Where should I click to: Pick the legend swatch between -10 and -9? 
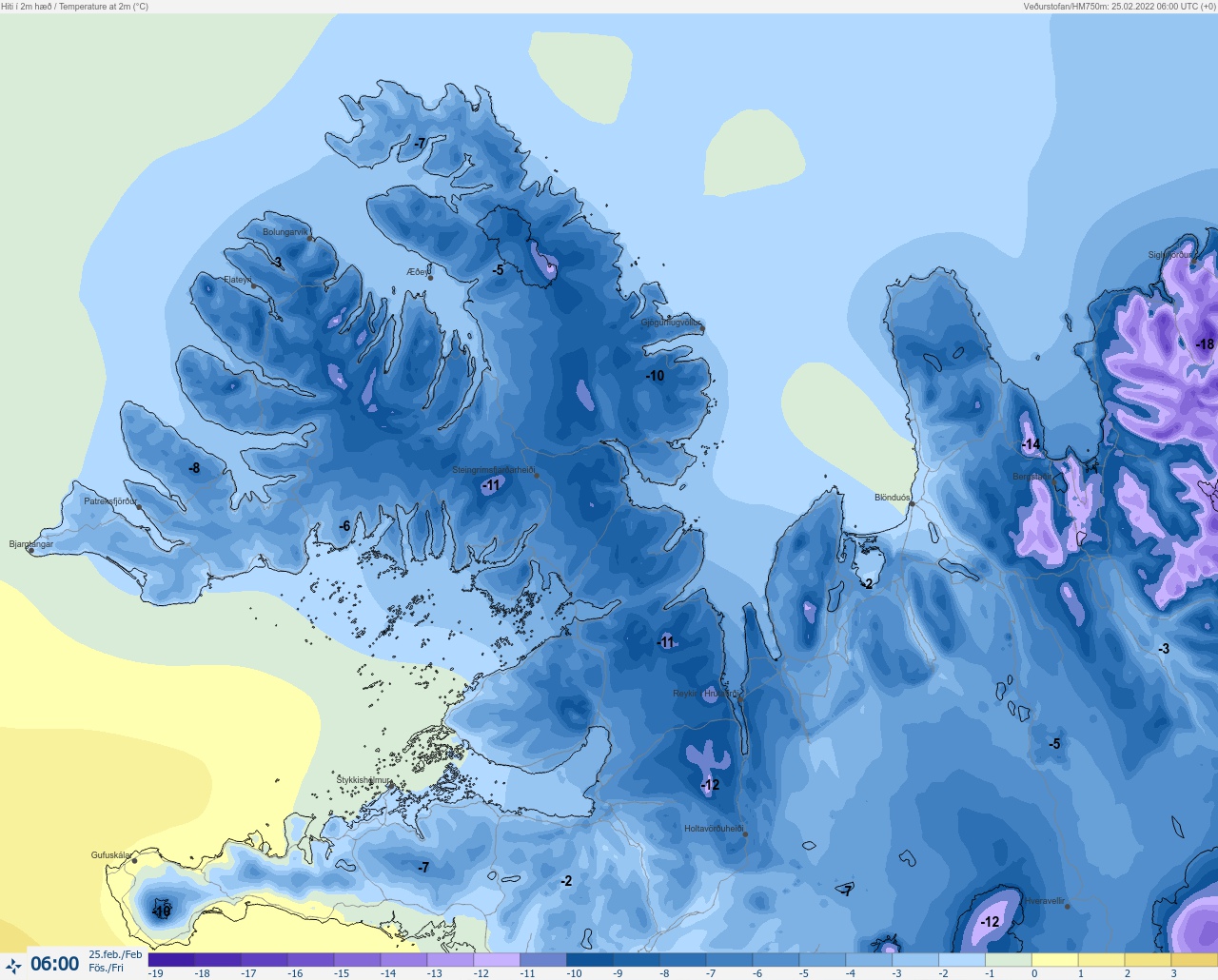[590, 960]
